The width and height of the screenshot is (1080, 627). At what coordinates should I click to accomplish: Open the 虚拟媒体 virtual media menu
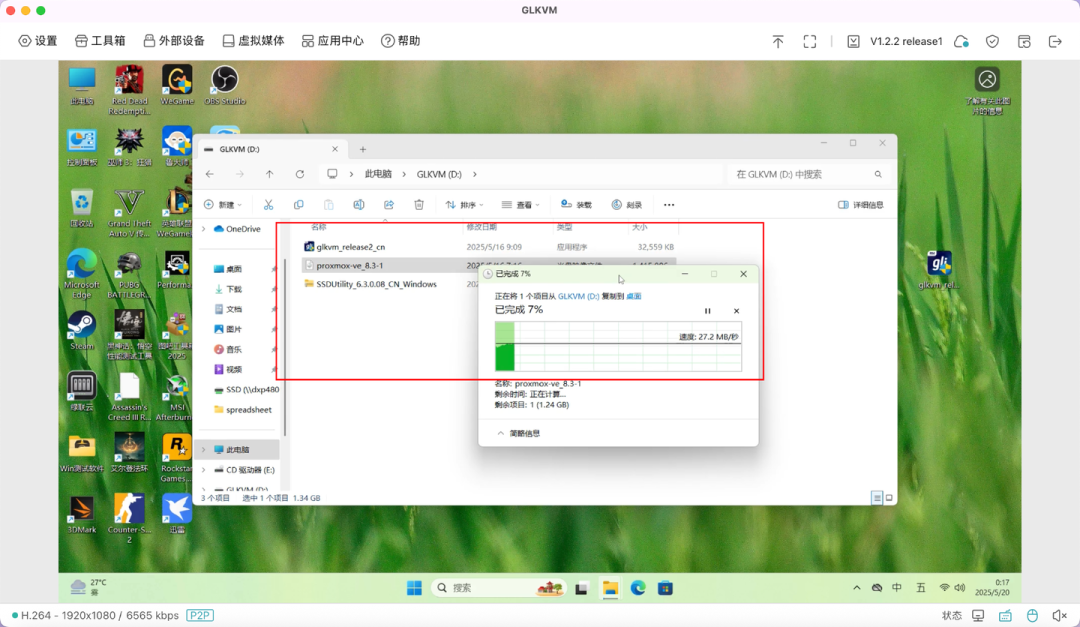pos(253,41)
